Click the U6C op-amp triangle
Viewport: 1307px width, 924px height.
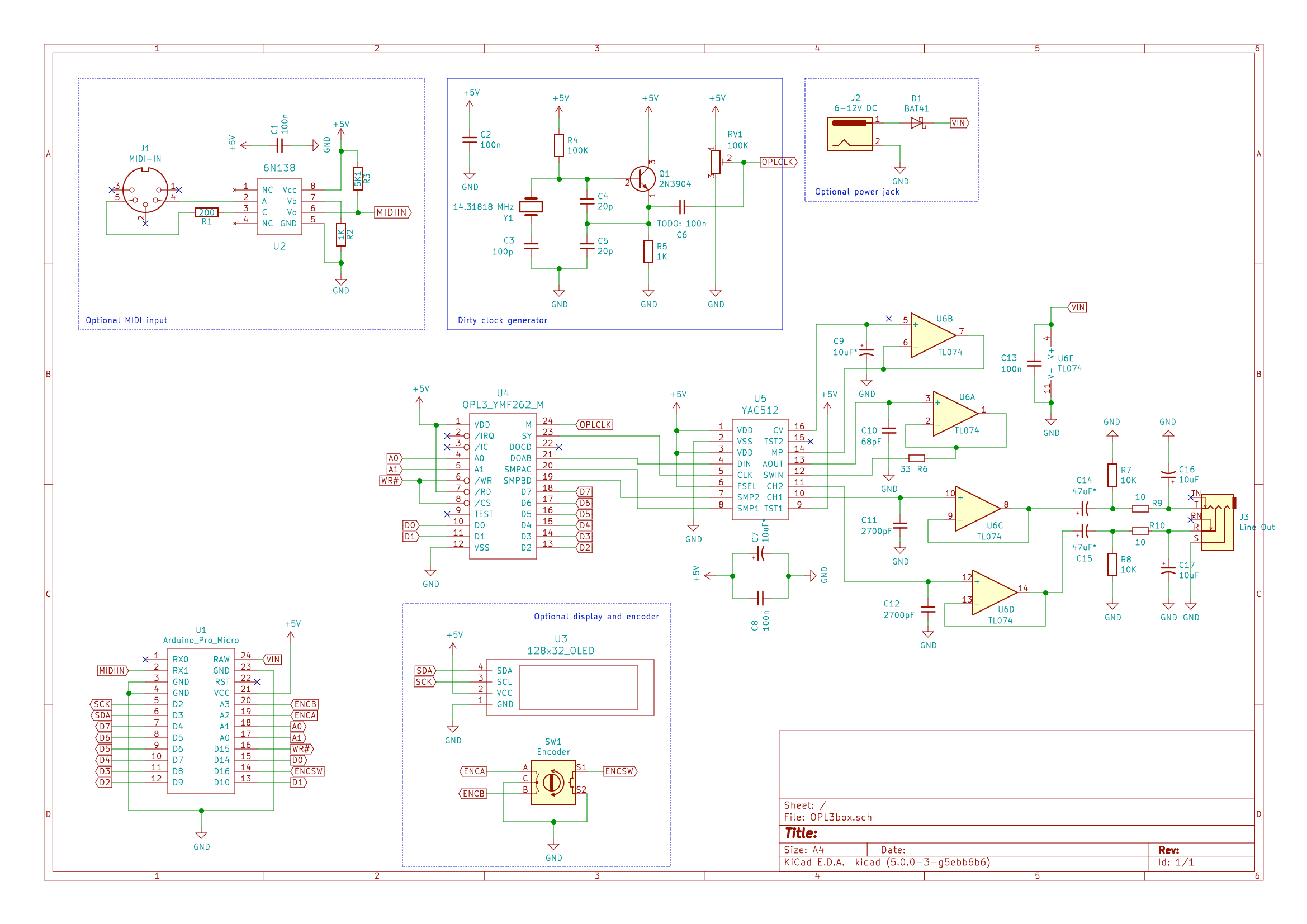tap(977, 509)
